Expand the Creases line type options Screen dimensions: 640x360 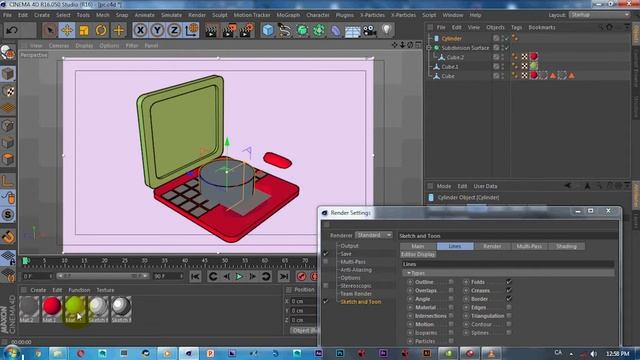(466, 291)
